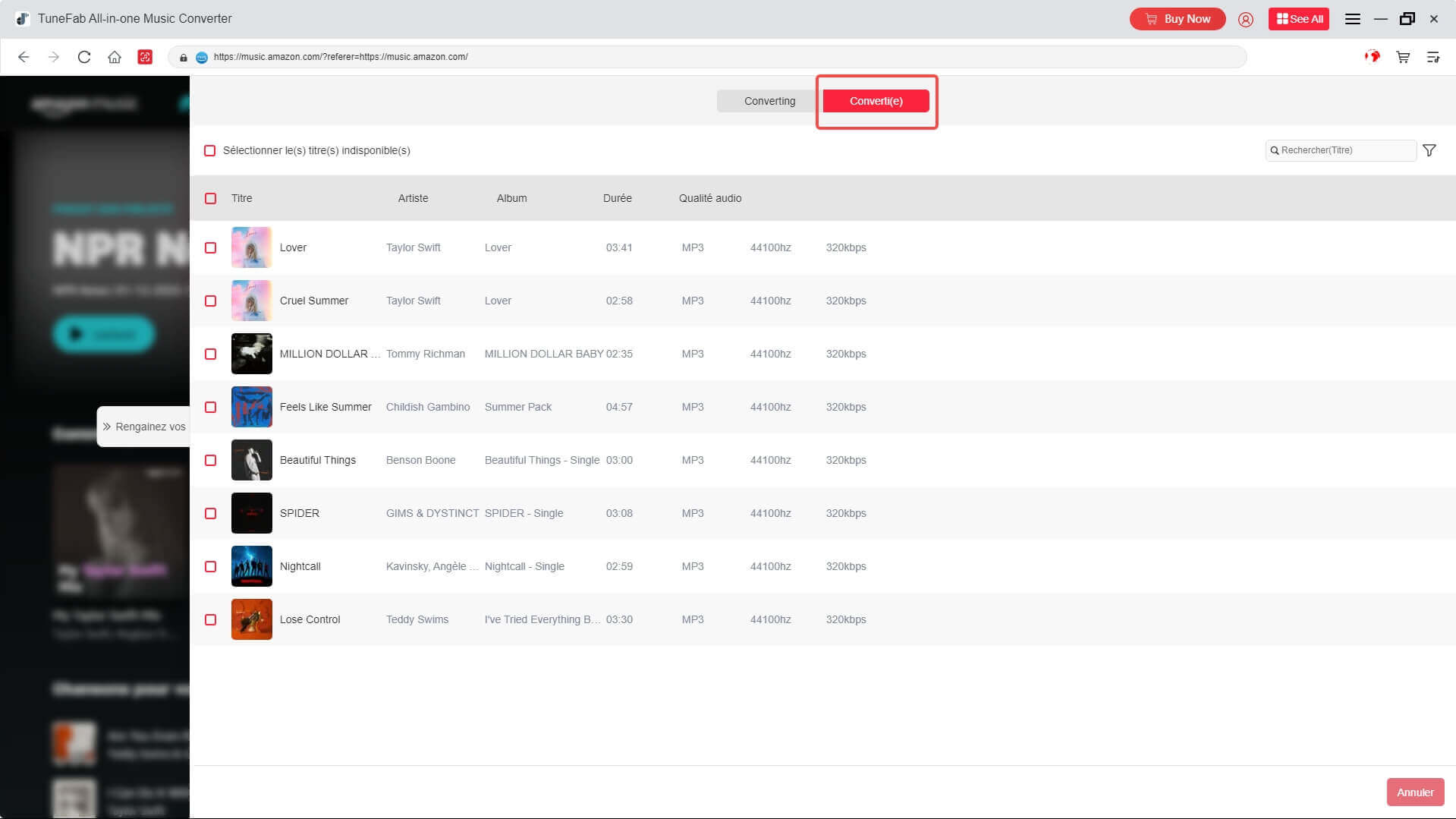Click the filter funnel icon
The height and width of the screenshot is (819, 1456).
click(x=1429, y=150)
